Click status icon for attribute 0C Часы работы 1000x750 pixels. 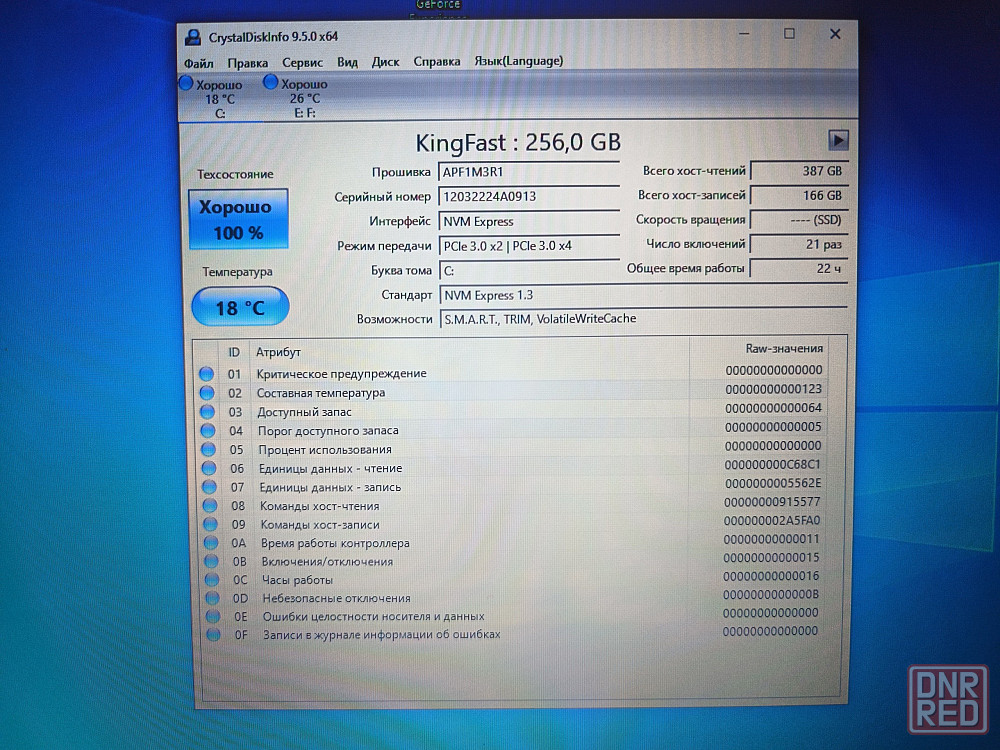point(212,580)
